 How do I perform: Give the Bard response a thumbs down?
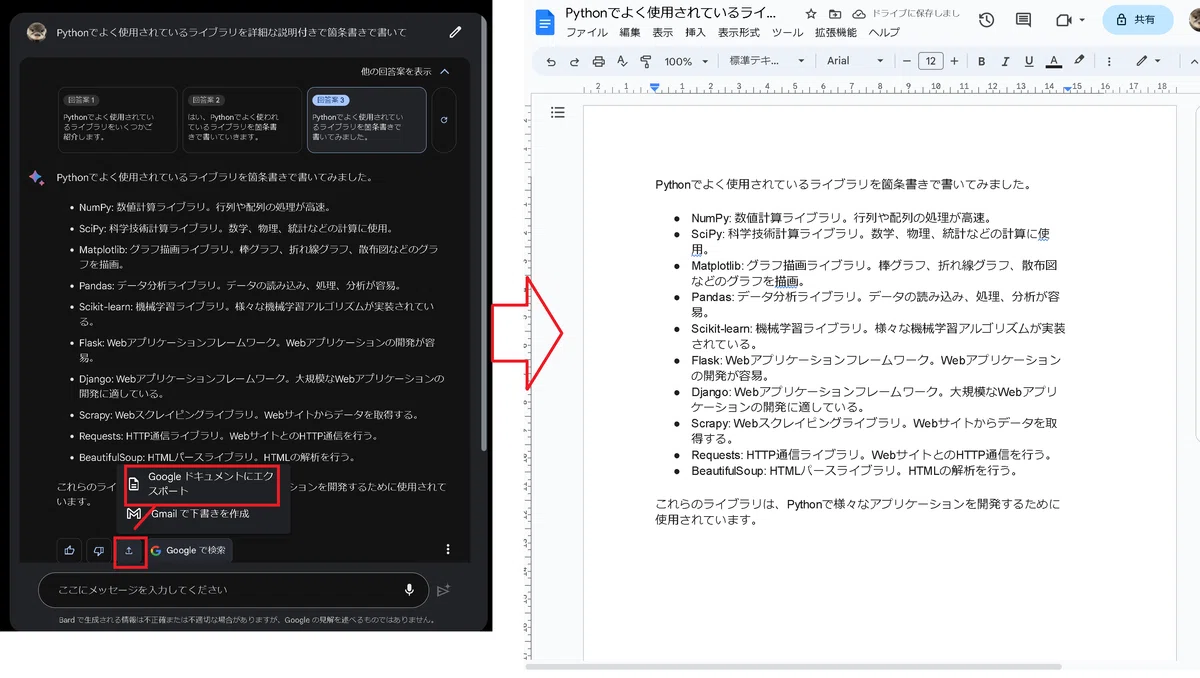(x=98, y=550)
